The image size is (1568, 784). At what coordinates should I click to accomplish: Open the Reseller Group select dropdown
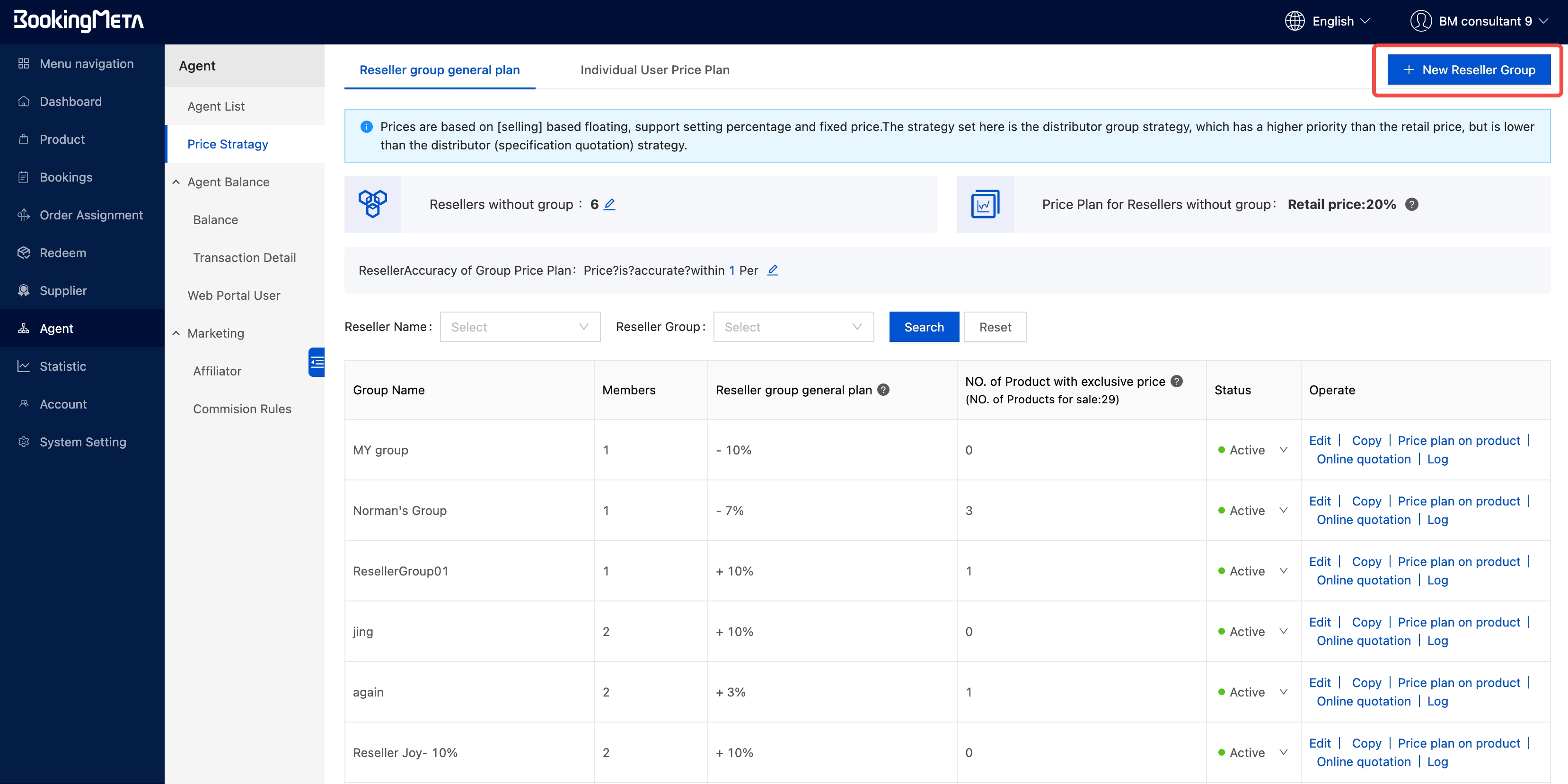pos(793,327)
